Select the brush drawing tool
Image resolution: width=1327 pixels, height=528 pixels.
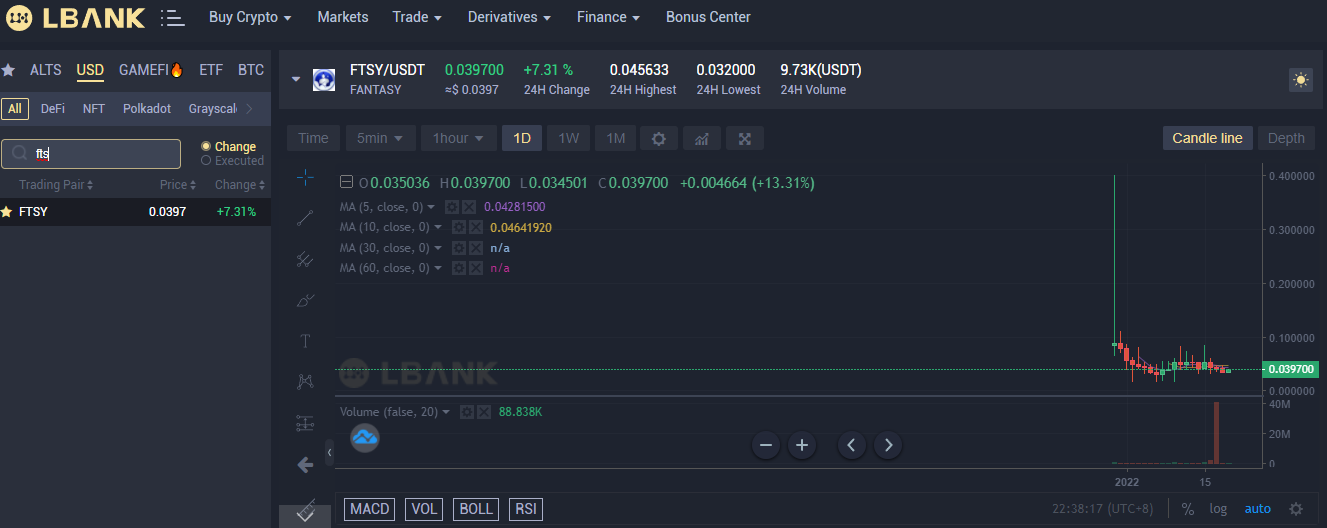point(306,300)
